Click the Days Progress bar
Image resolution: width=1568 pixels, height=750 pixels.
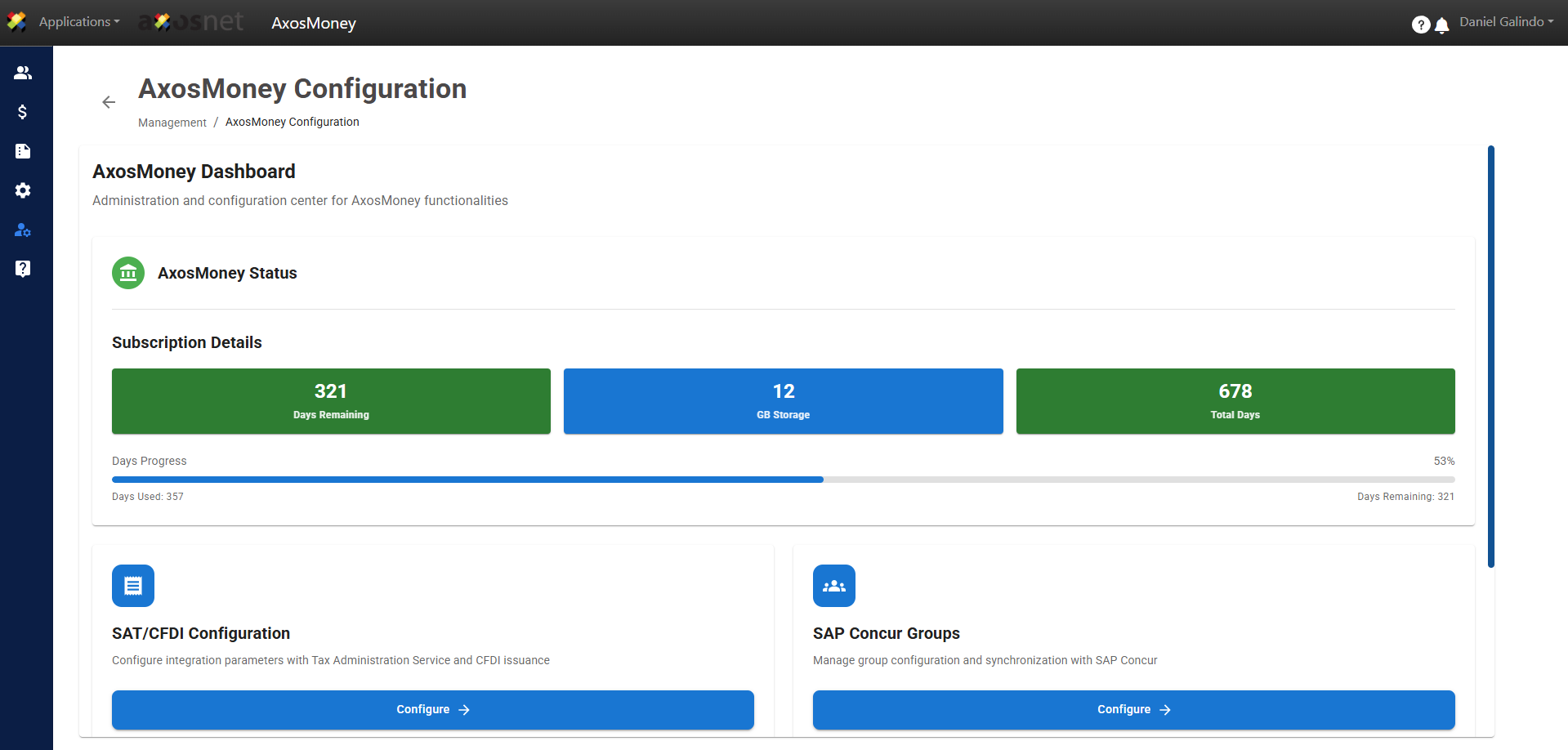click(x=783, y=480)
